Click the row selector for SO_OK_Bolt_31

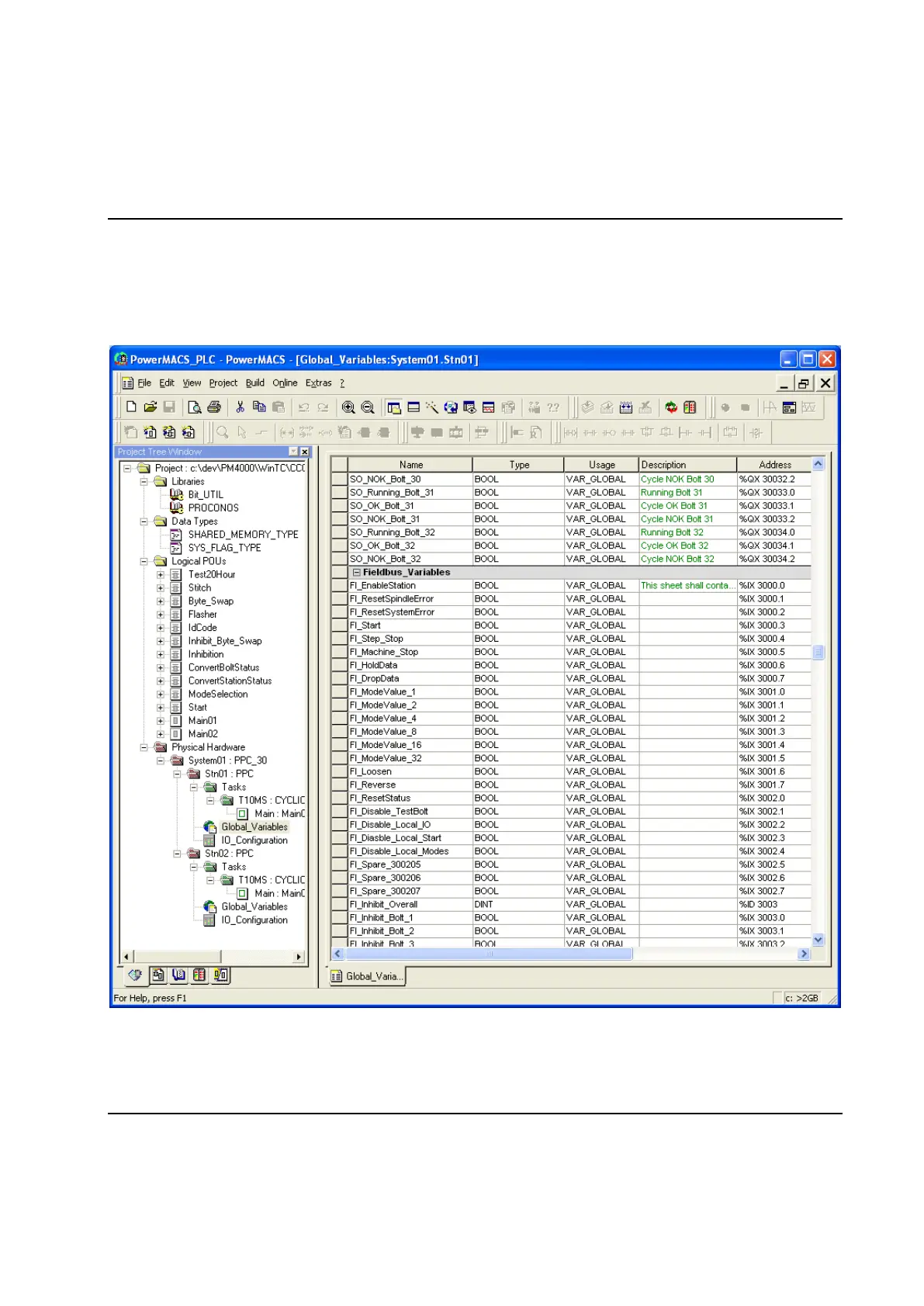pyautogui.click(x=339, y=506)
